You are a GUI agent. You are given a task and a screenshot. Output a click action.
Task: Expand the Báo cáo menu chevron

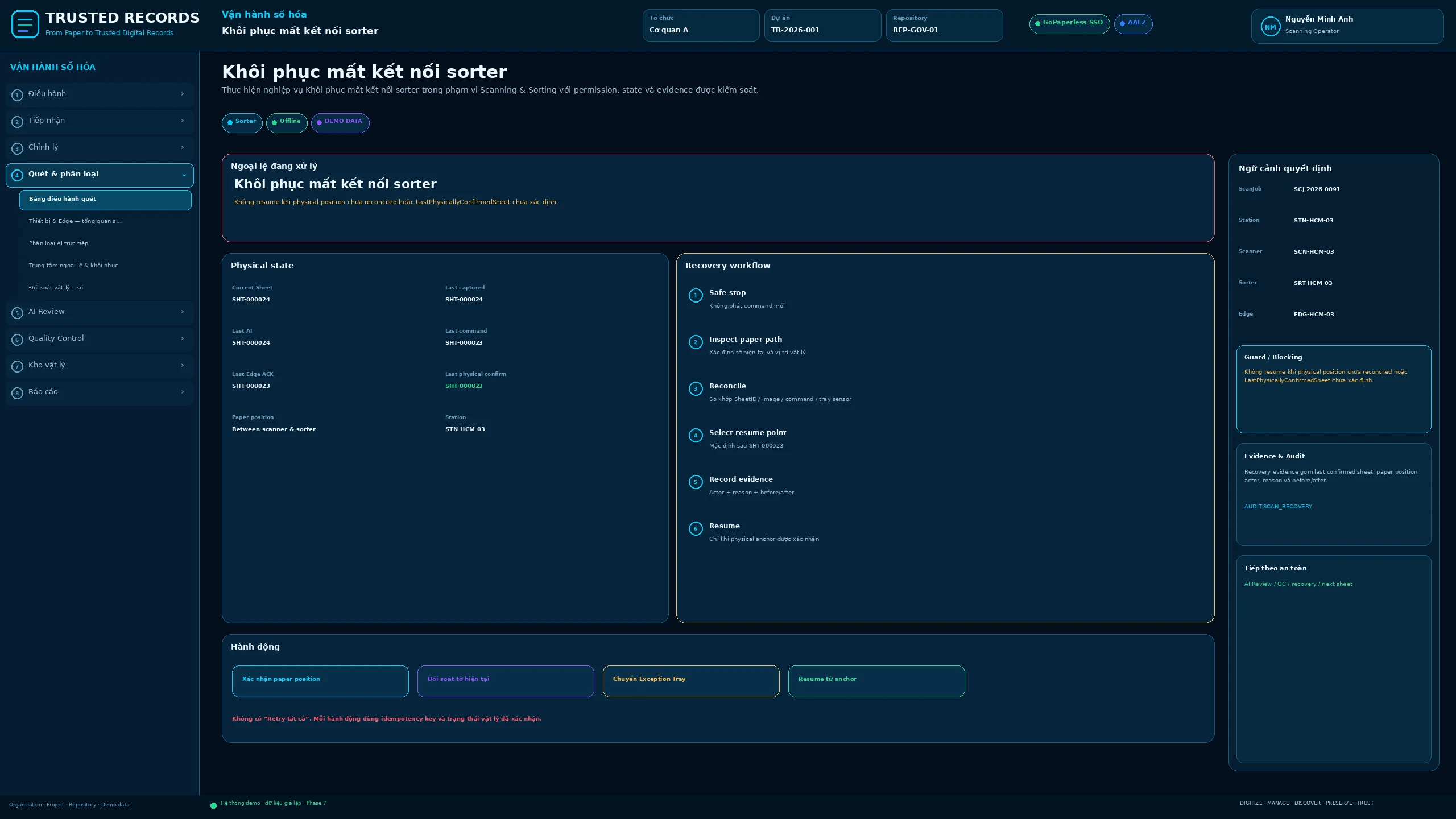tap(183, 392)
